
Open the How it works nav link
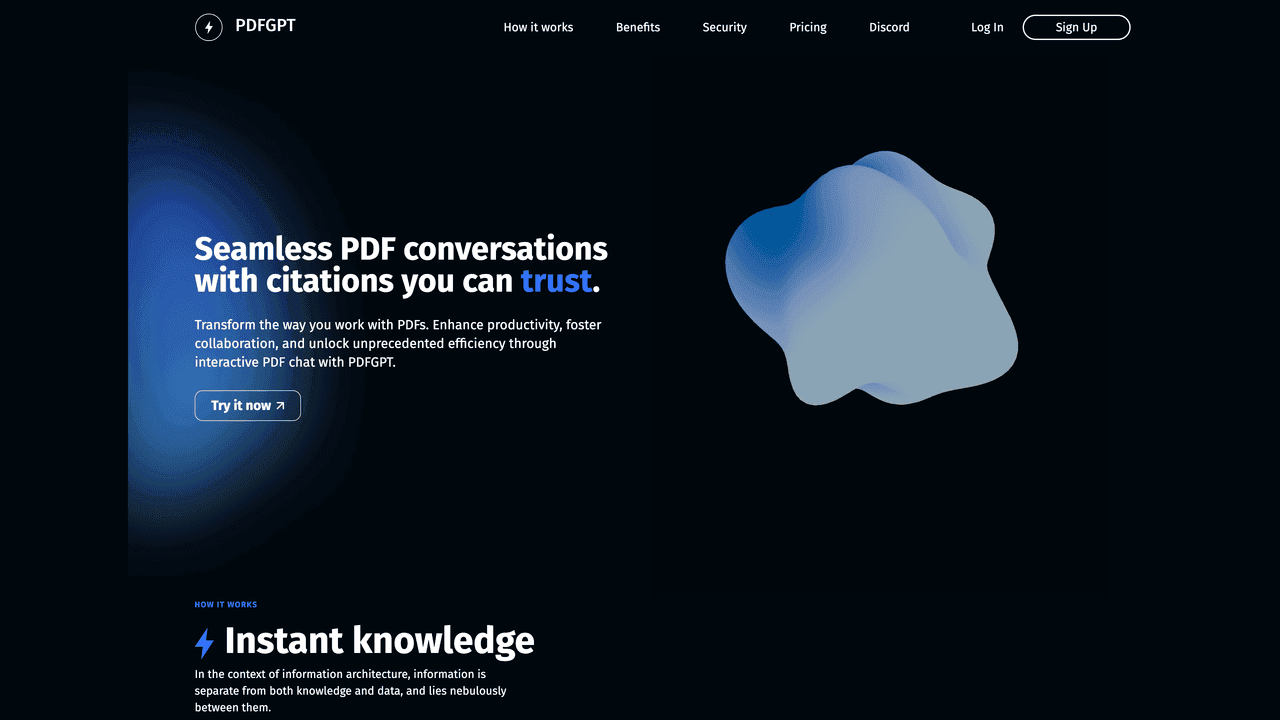[x=538, y=27]
